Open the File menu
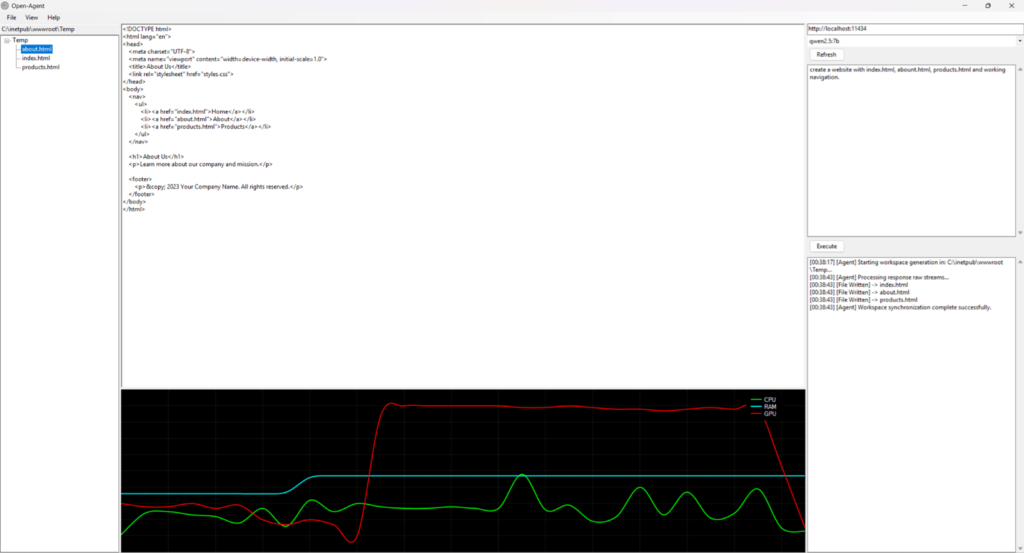This screenshot has width=1024, height=553. (x=11, y=18)
